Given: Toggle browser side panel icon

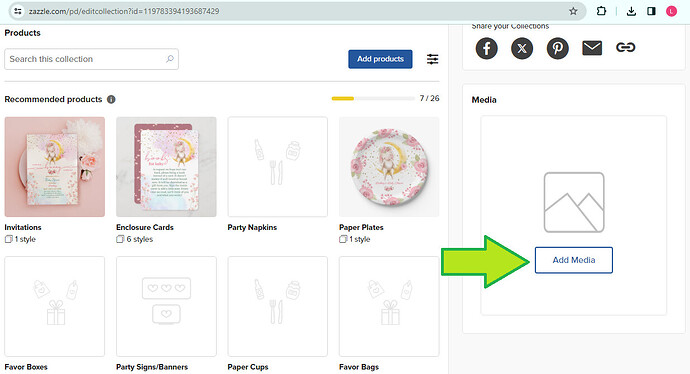Looking at the screenshot, I should pos(651,11).
